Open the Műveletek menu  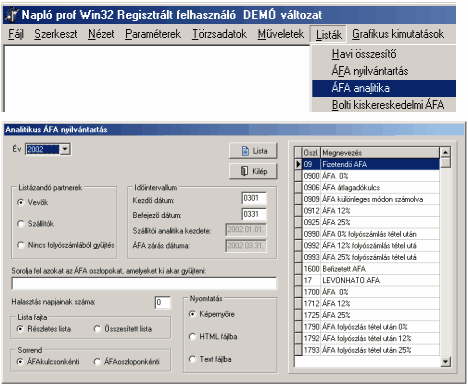[x=281, y=34]
